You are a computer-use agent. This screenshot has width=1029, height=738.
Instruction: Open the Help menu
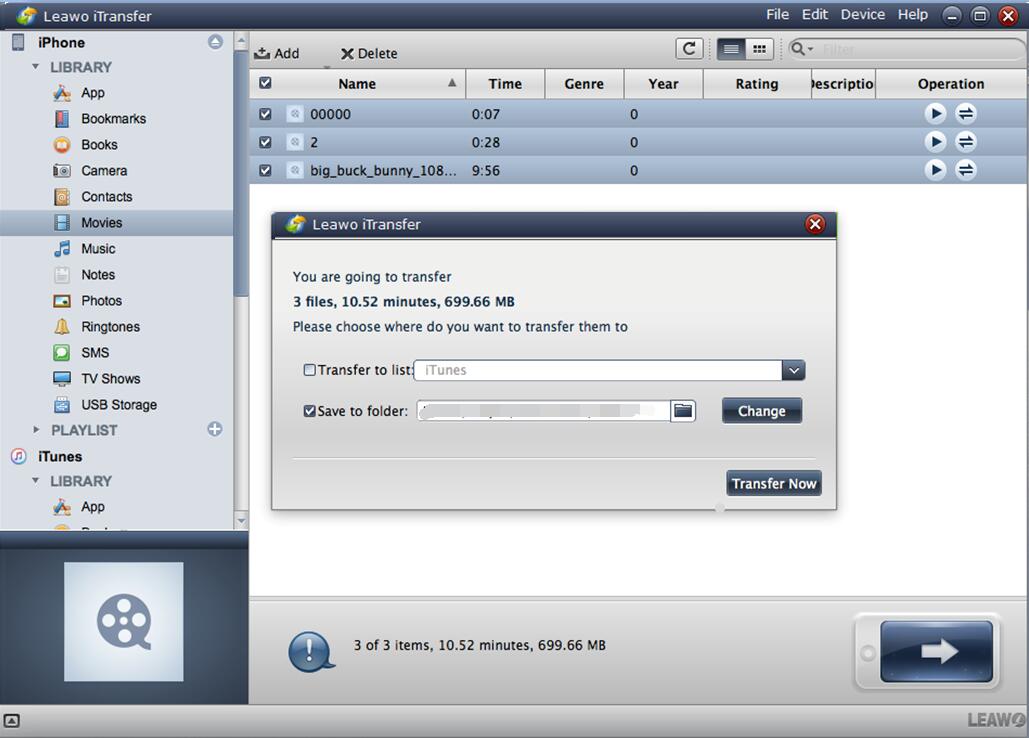point(913,14)
